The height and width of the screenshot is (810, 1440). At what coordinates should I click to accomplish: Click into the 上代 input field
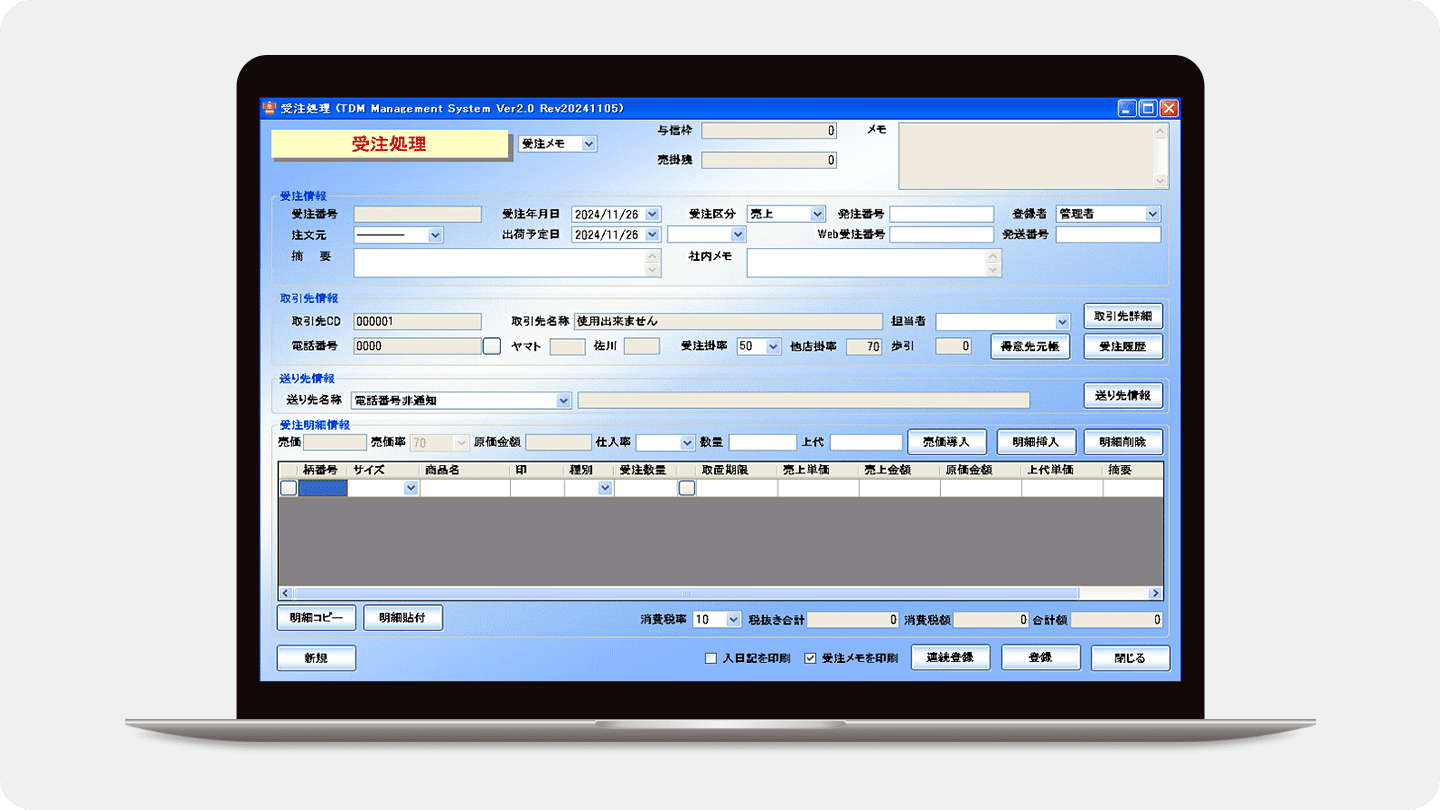[866, 442]
